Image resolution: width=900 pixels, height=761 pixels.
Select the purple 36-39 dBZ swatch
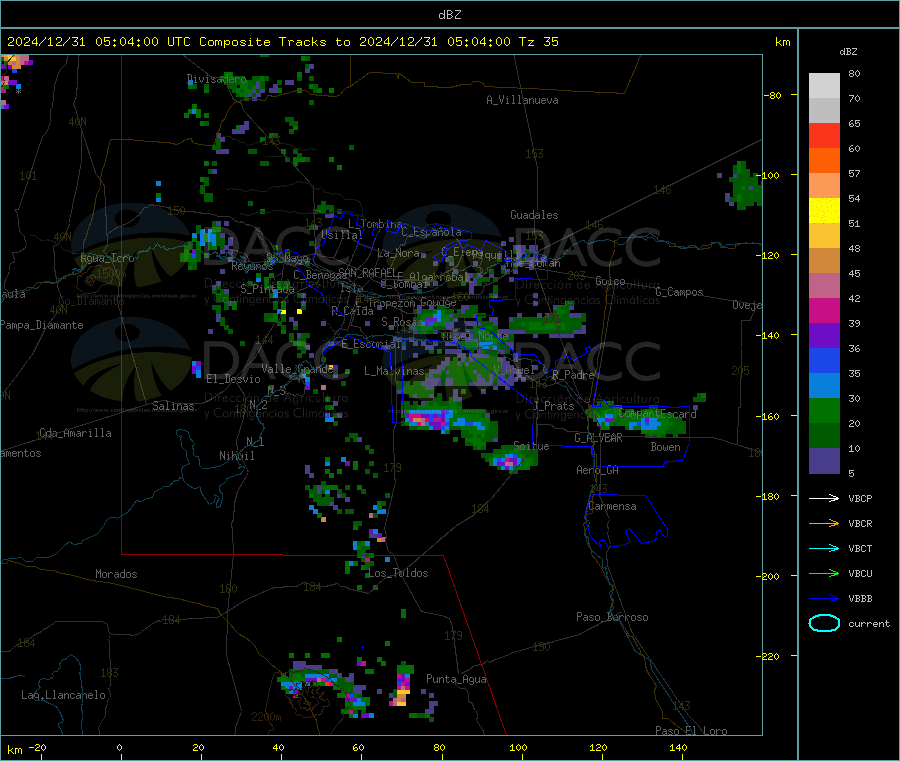tap(824, 336)
